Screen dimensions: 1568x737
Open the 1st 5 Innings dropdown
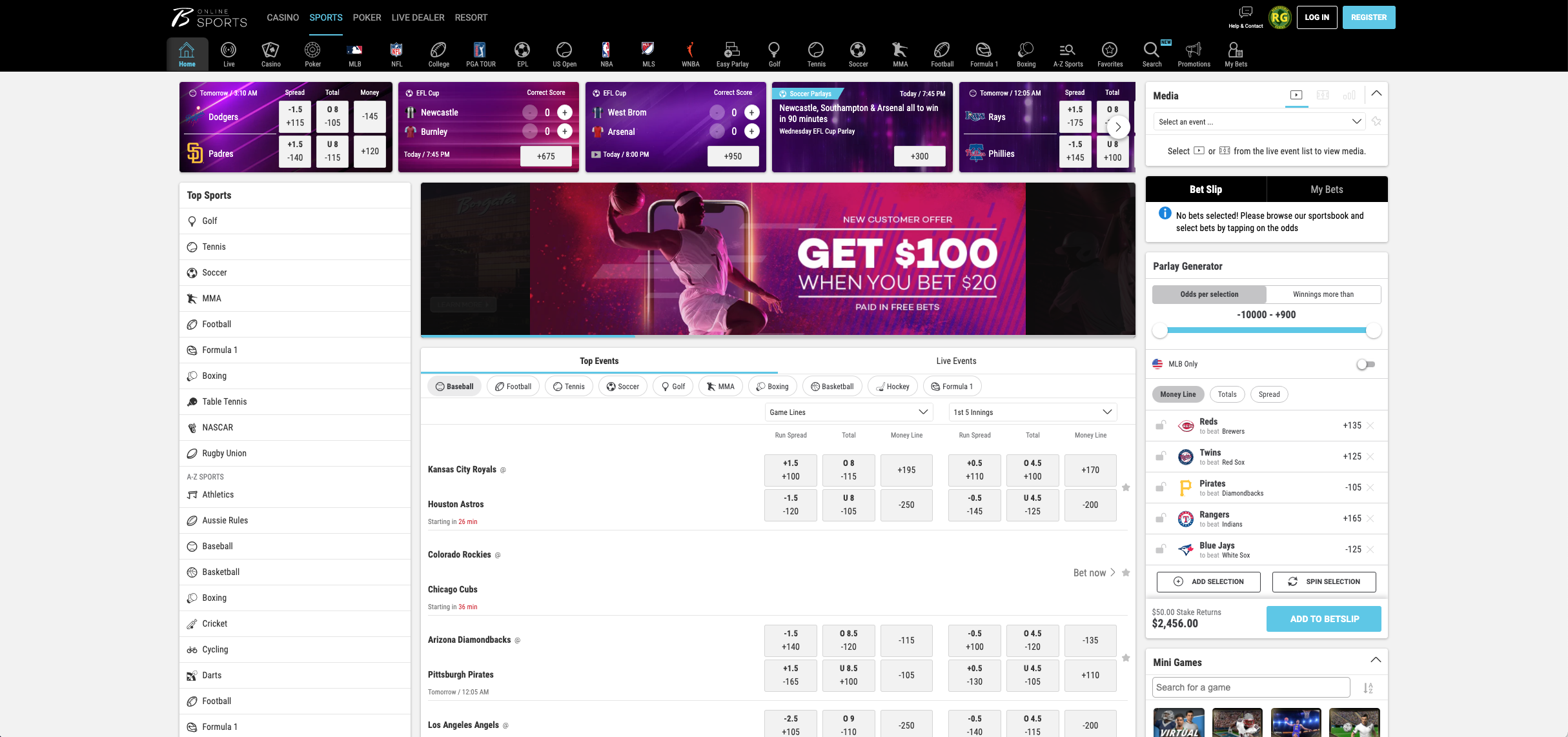[1032, 412]
